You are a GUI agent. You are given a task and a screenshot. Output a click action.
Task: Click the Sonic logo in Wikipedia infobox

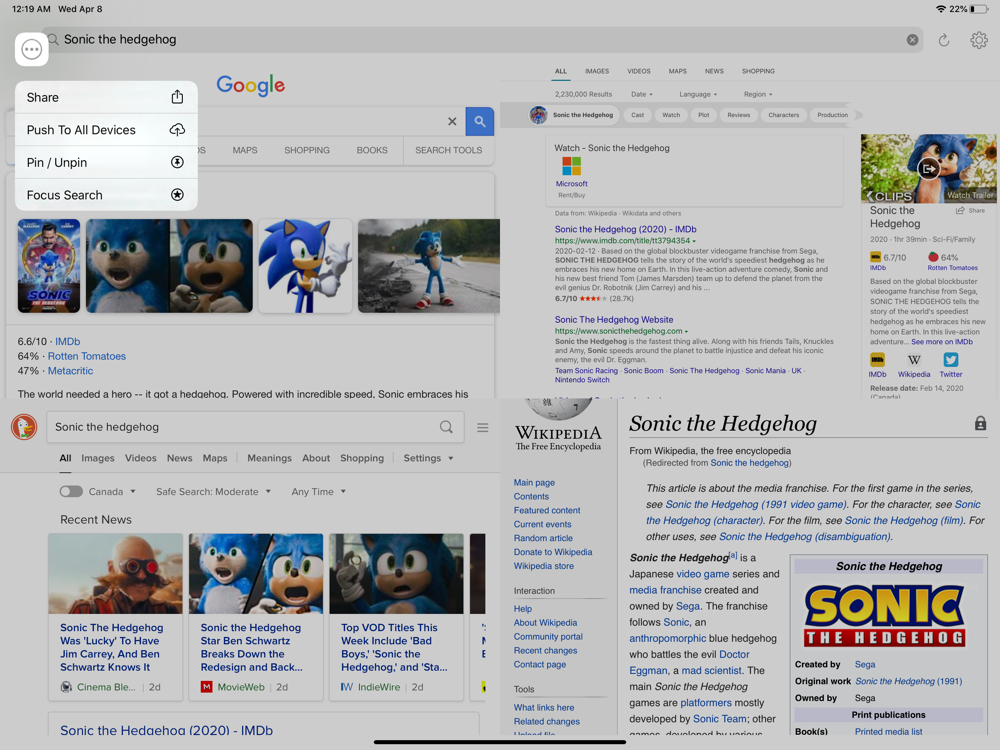[x=884, y=616]
